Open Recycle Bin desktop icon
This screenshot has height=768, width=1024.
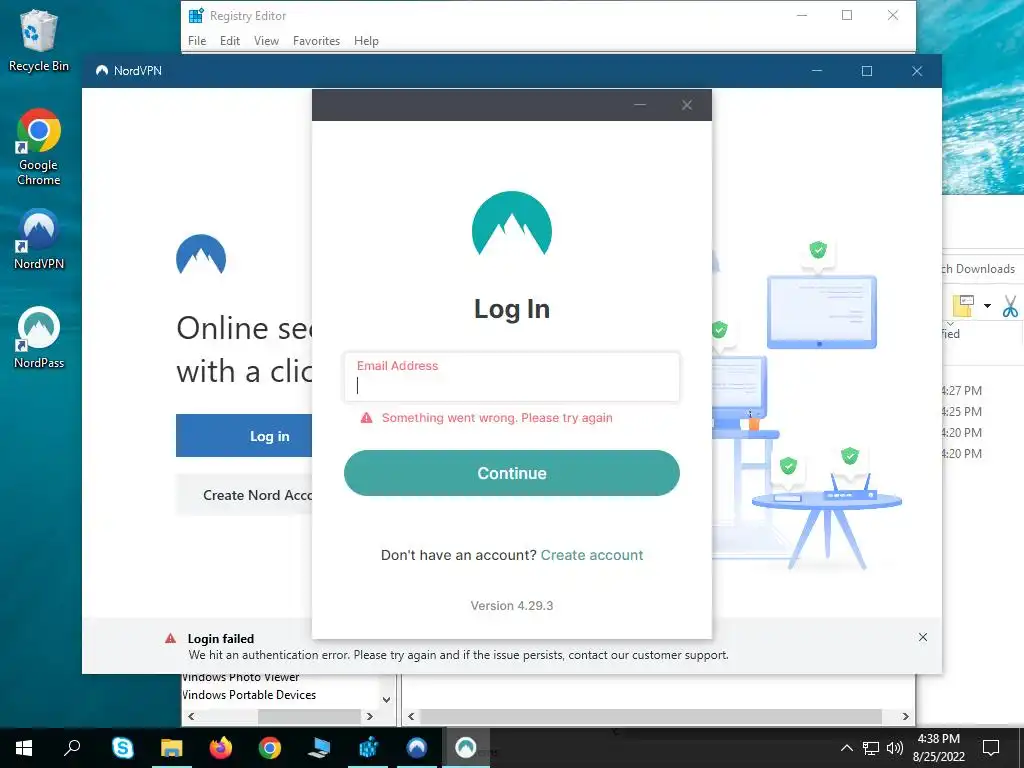pyautogui.click(x=39, y=40)
